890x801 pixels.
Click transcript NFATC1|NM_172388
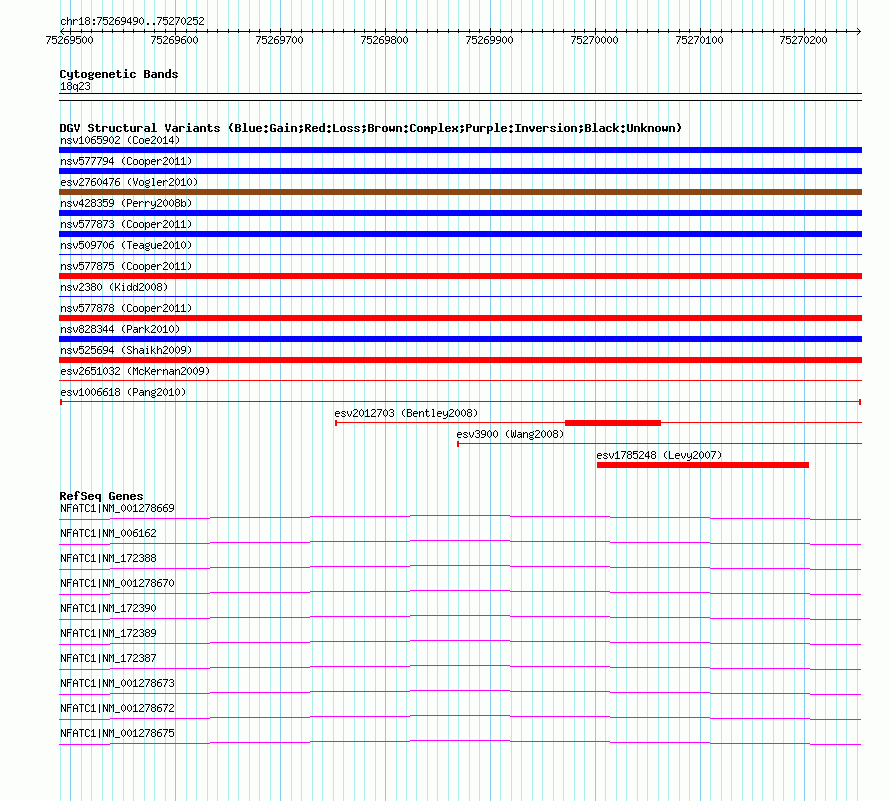(x=108, y=558)
